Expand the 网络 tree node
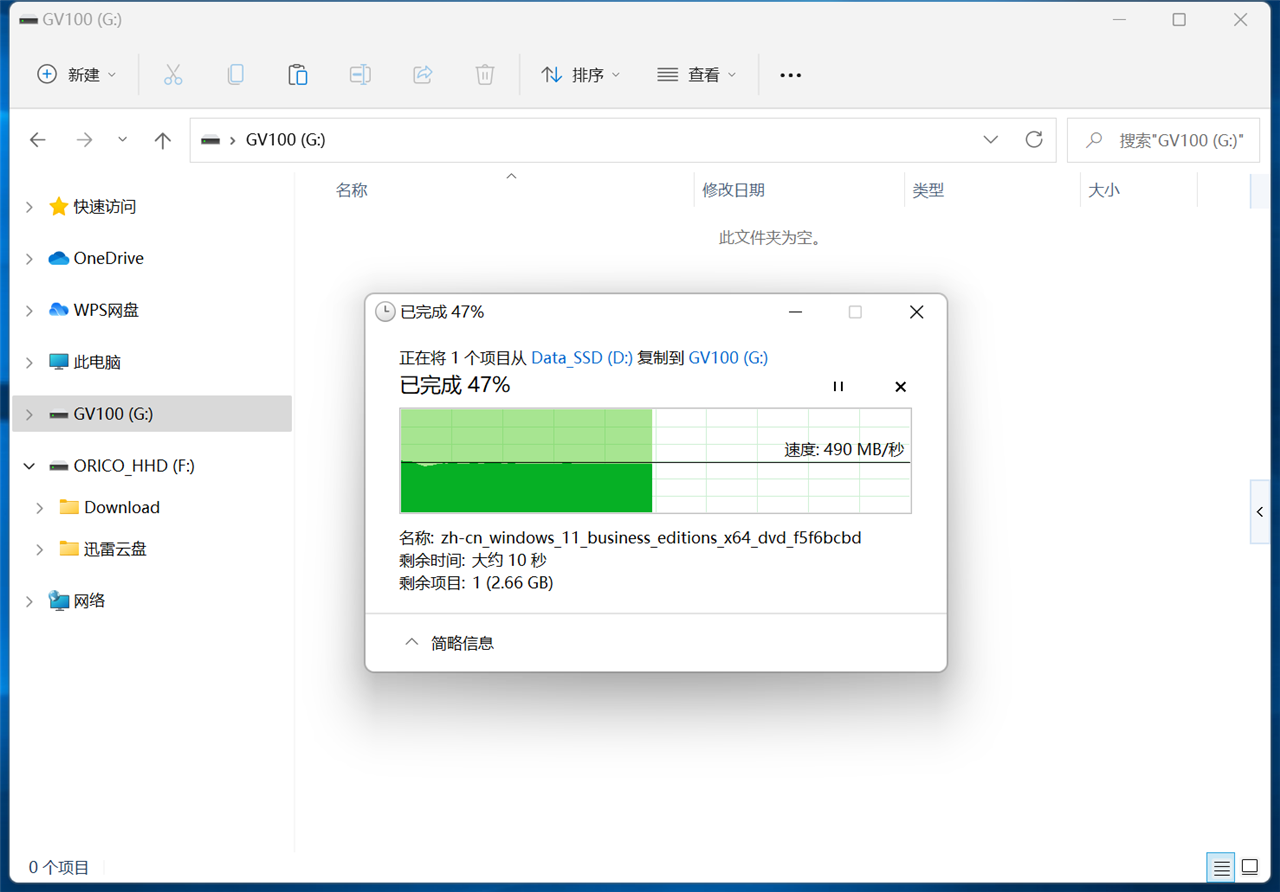 click(x=29, y=601)
